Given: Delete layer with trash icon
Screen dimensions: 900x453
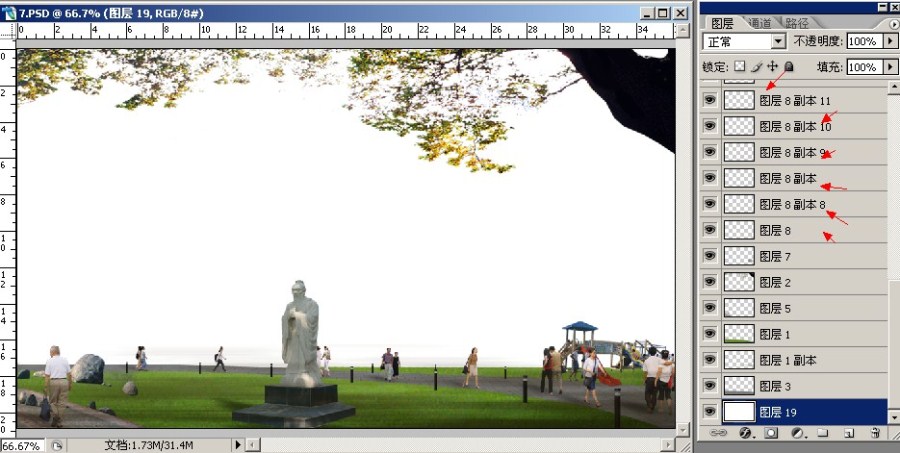Looking at the screenshot, I should coord(875,433).
